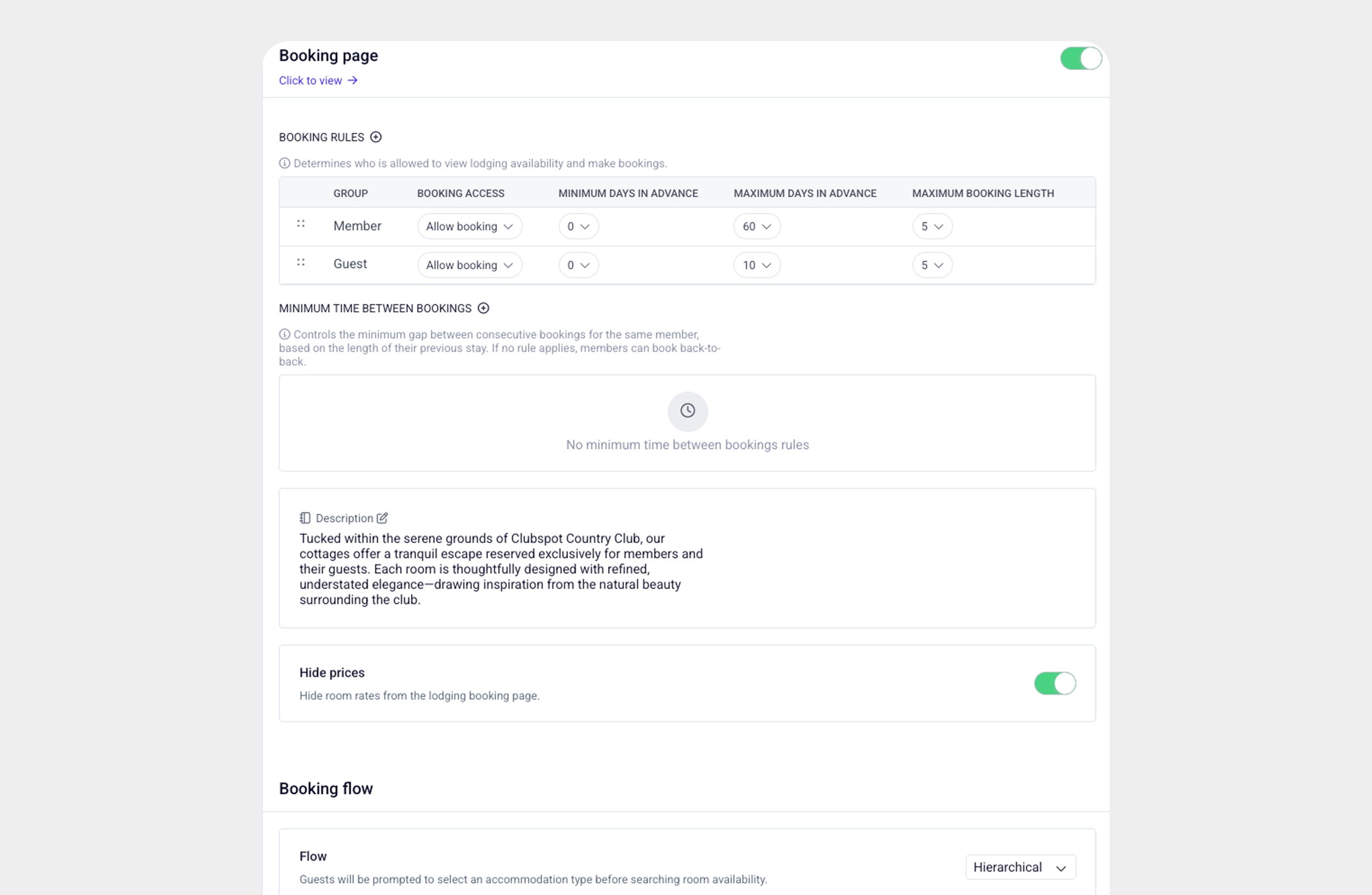The height and width of the screenshot is (895, 1372).
Task: Click the clock icon in empty state area
Action: 687,411
